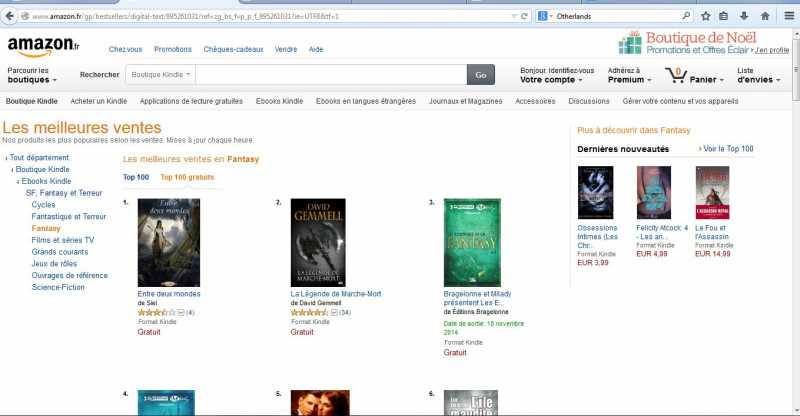This screenshot has height=416, width=800.
Task: Open the shopping cart Panier icon
Action: coord(676,76)
